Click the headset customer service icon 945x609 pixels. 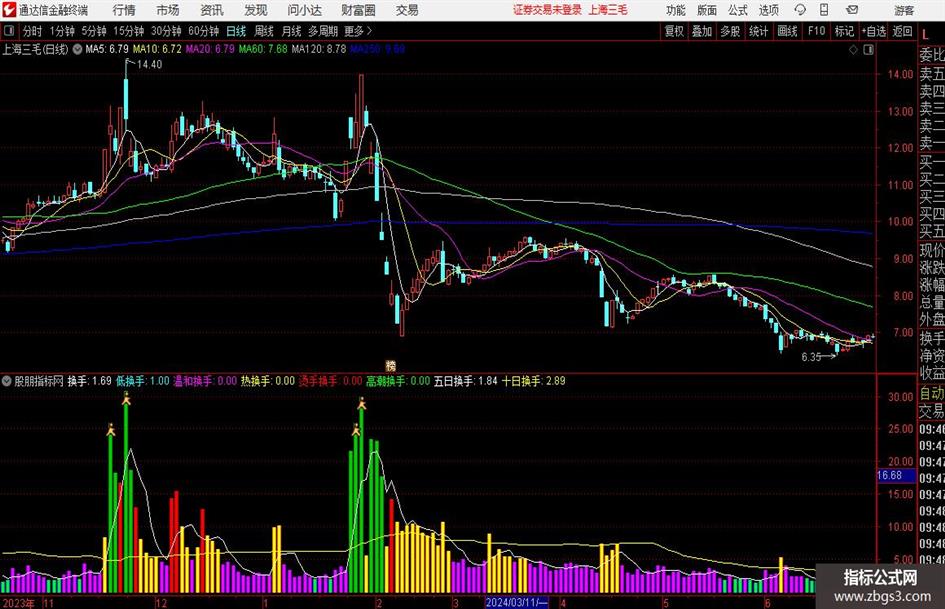(x=800, y=10)
